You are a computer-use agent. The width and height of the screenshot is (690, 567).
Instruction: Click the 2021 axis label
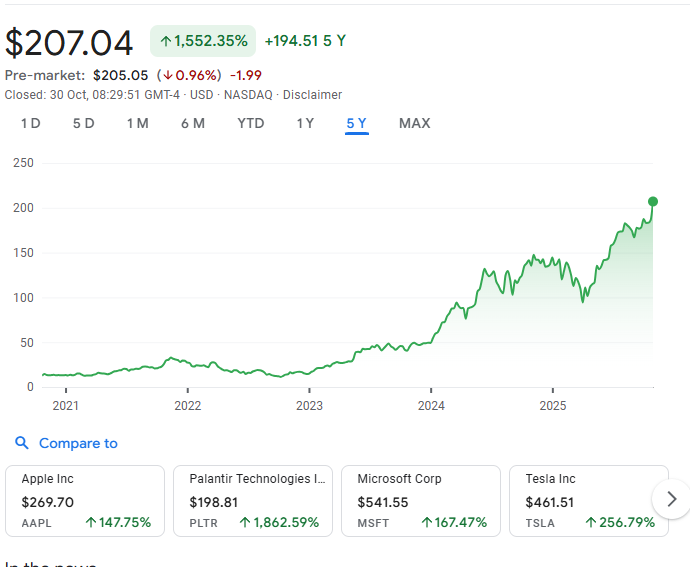66,405
